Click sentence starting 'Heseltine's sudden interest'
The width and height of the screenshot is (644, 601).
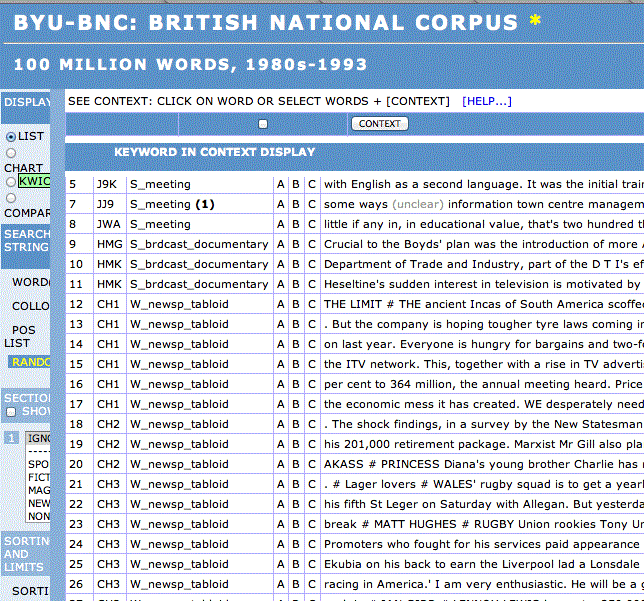point(483,284)
